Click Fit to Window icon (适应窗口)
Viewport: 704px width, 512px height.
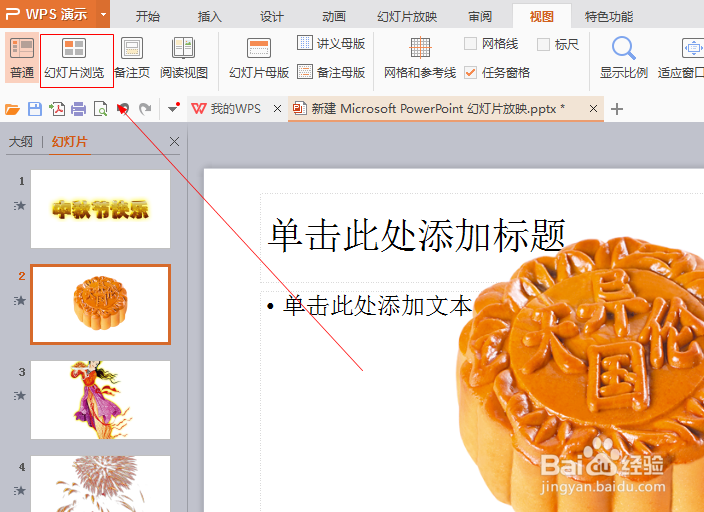click(692, 48)
